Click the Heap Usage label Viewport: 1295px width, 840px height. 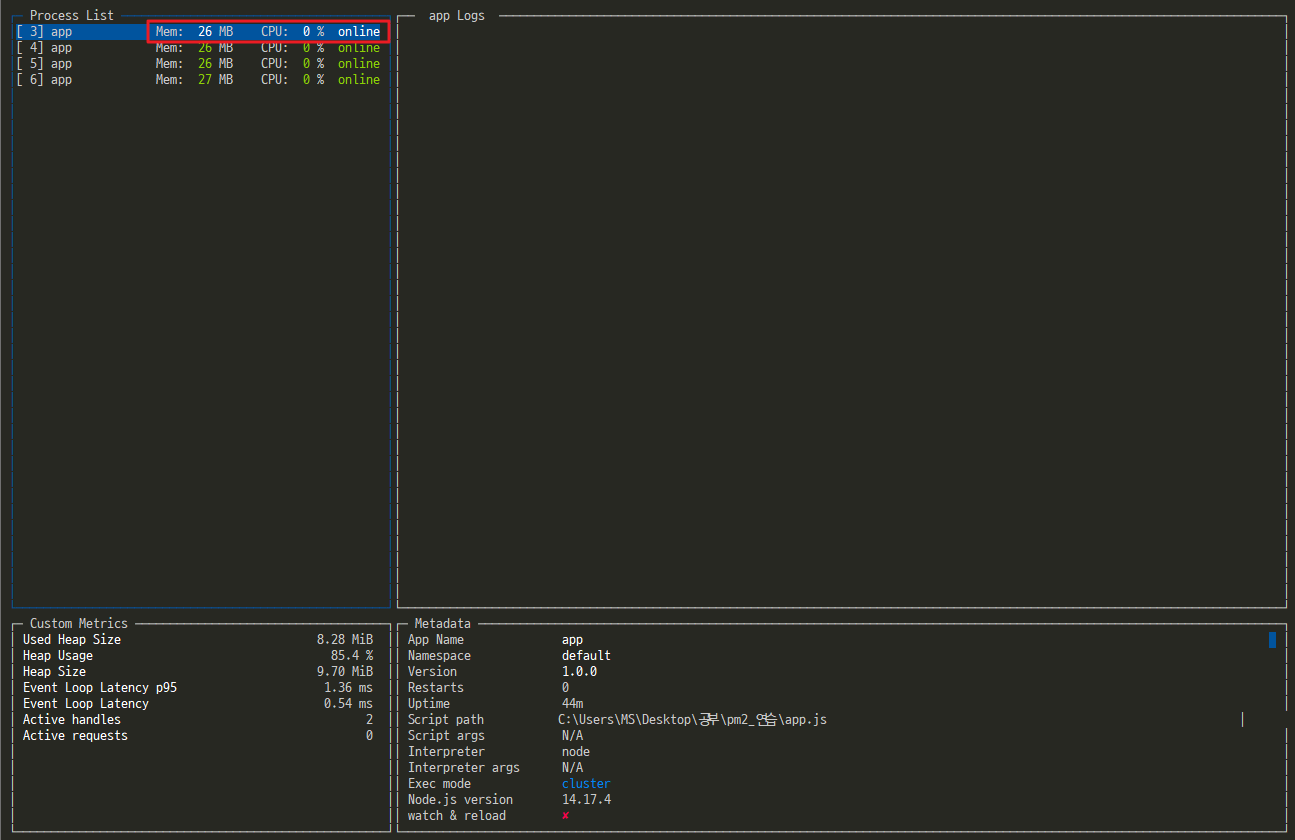(x=58, y=656)
